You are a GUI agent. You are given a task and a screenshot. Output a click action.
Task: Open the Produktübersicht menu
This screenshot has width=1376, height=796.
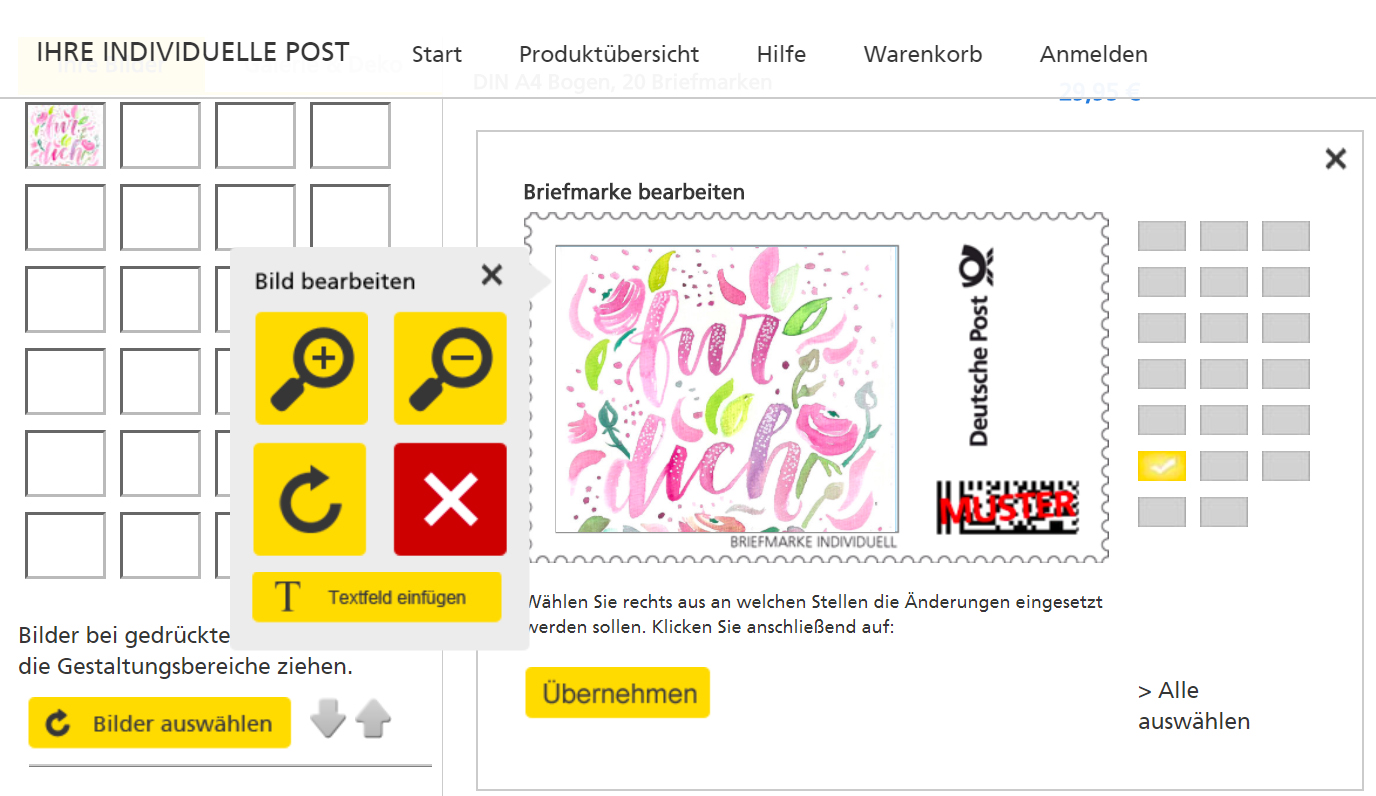pos(609,54)
